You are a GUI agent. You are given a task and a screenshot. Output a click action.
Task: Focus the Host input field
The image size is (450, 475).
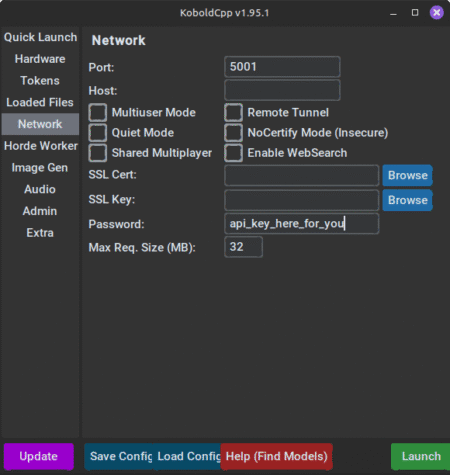click(x=282, y=90)
